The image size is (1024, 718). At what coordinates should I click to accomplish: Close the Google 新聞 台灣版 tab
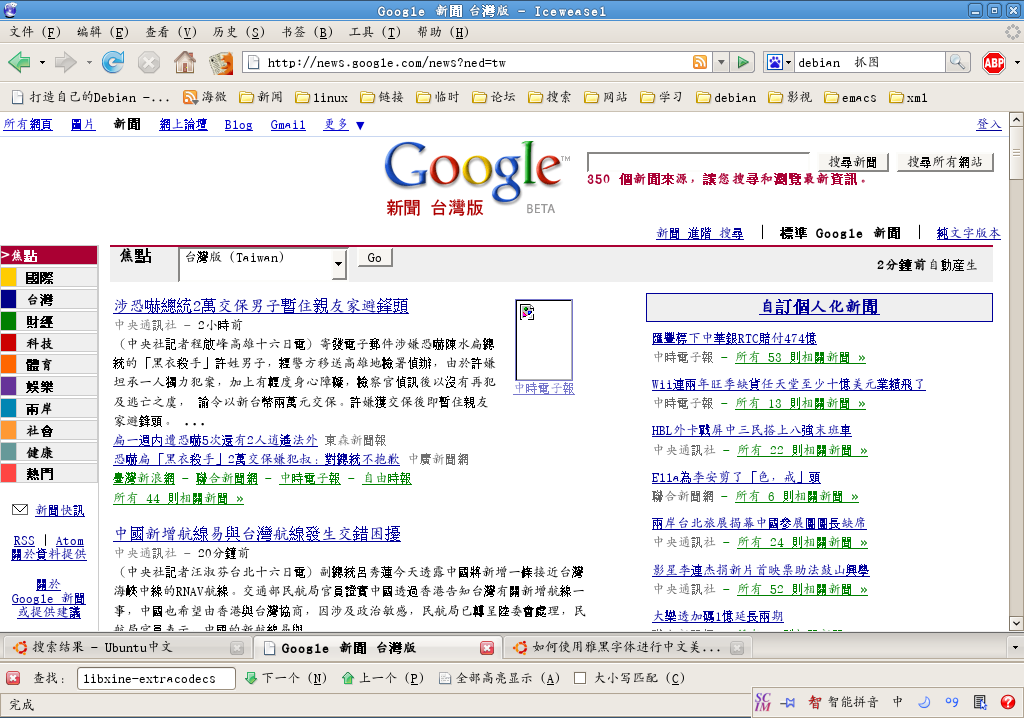point(487,647)
